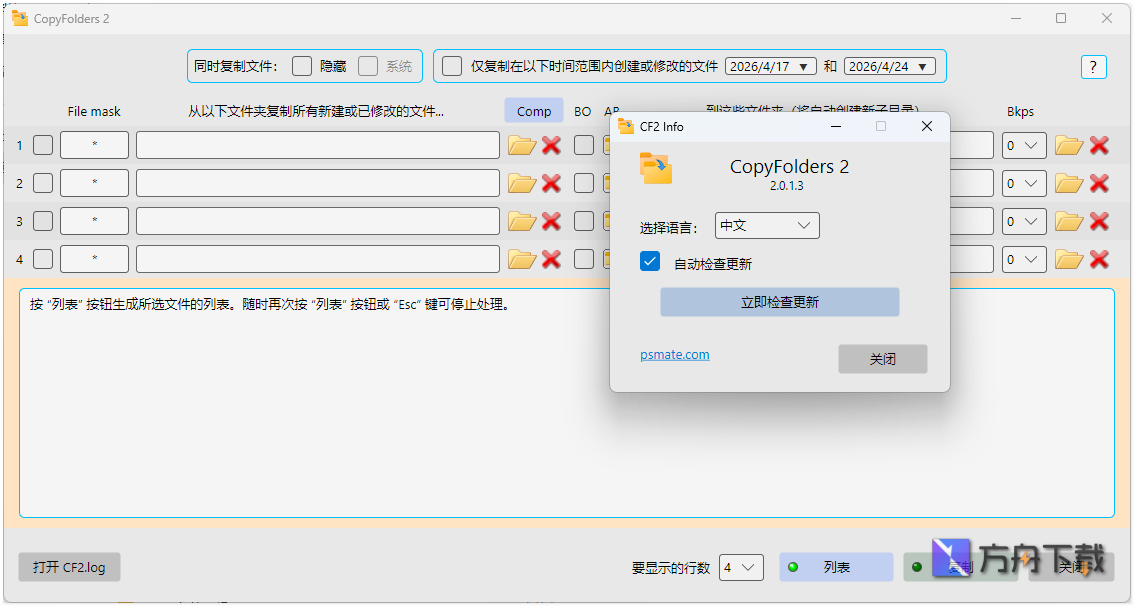Disable 自动检查更新 in CF2 Info
The width and height of the screenshot is (1135, 607).
(x=650, y=260)
